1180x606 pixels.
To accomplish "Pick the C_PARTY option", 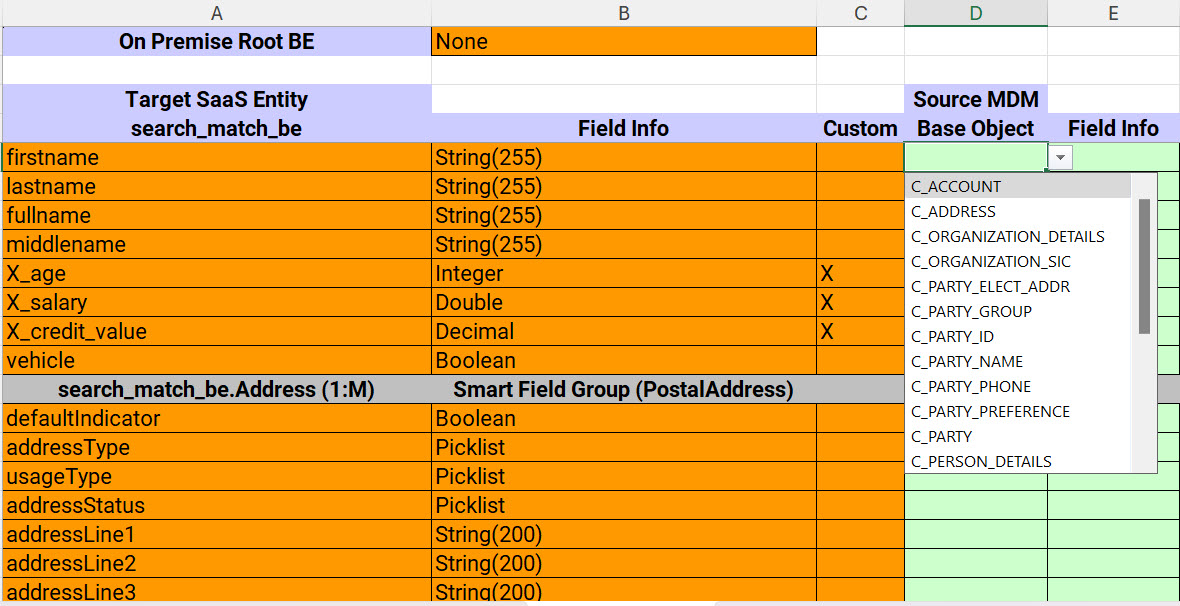I will (x=1018, y=436).
